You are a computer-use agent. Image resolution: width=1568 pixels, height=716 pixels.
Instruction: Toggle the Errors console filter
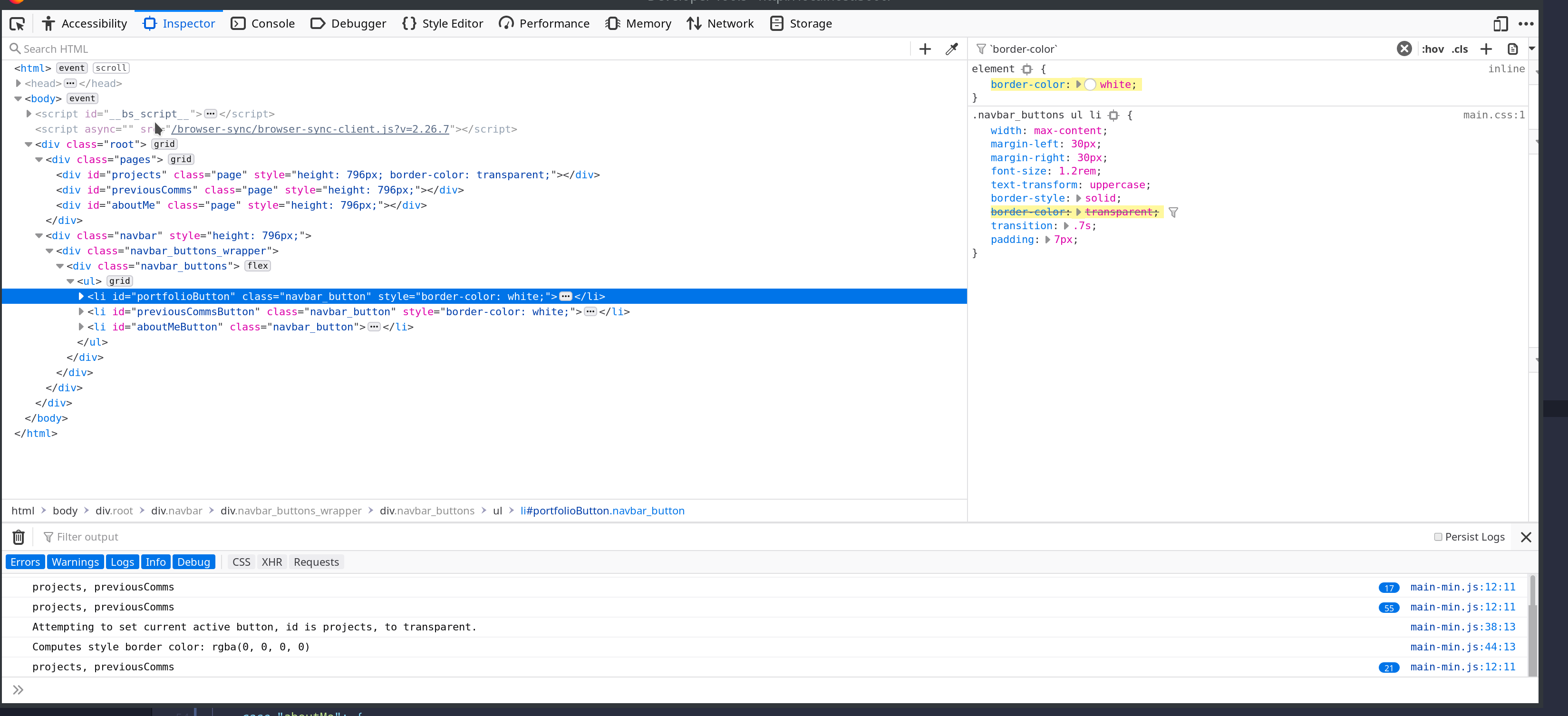click(x=25, y=562)
